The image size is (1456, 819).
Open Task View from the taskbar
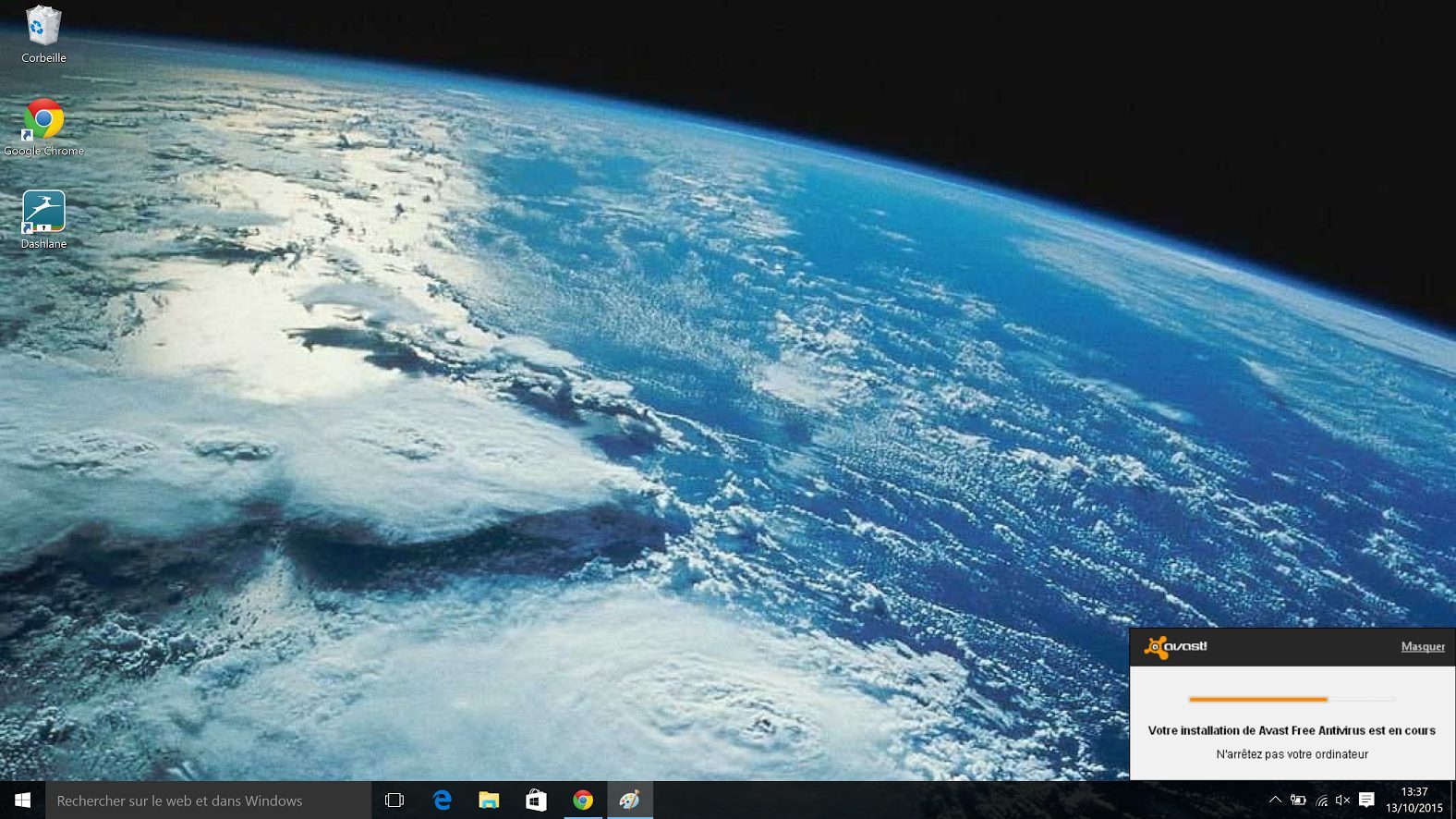[x=394, y=801]
